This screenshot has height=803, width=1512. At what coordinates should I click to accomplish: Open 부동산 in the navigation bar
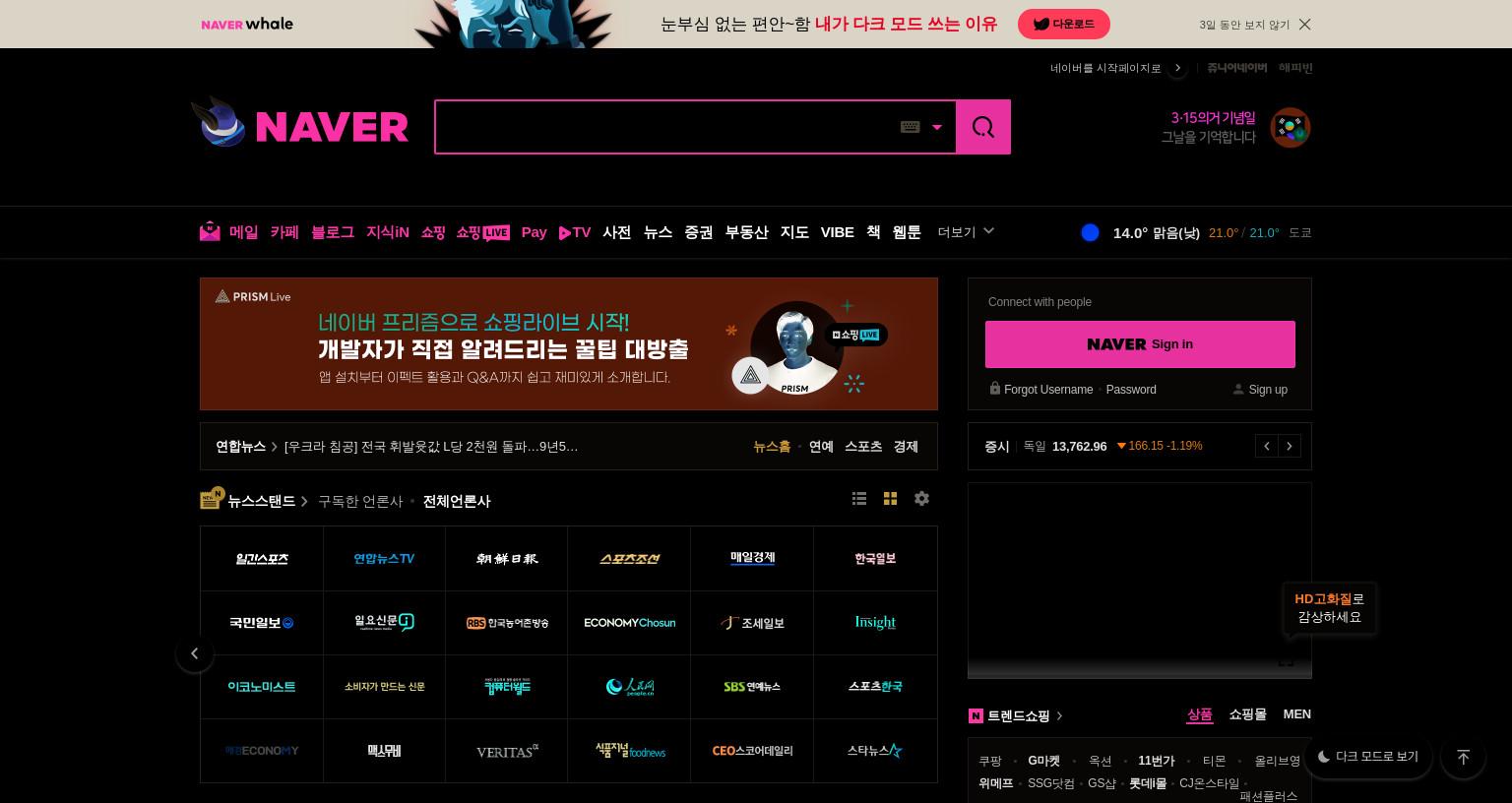tap(747, 232)
